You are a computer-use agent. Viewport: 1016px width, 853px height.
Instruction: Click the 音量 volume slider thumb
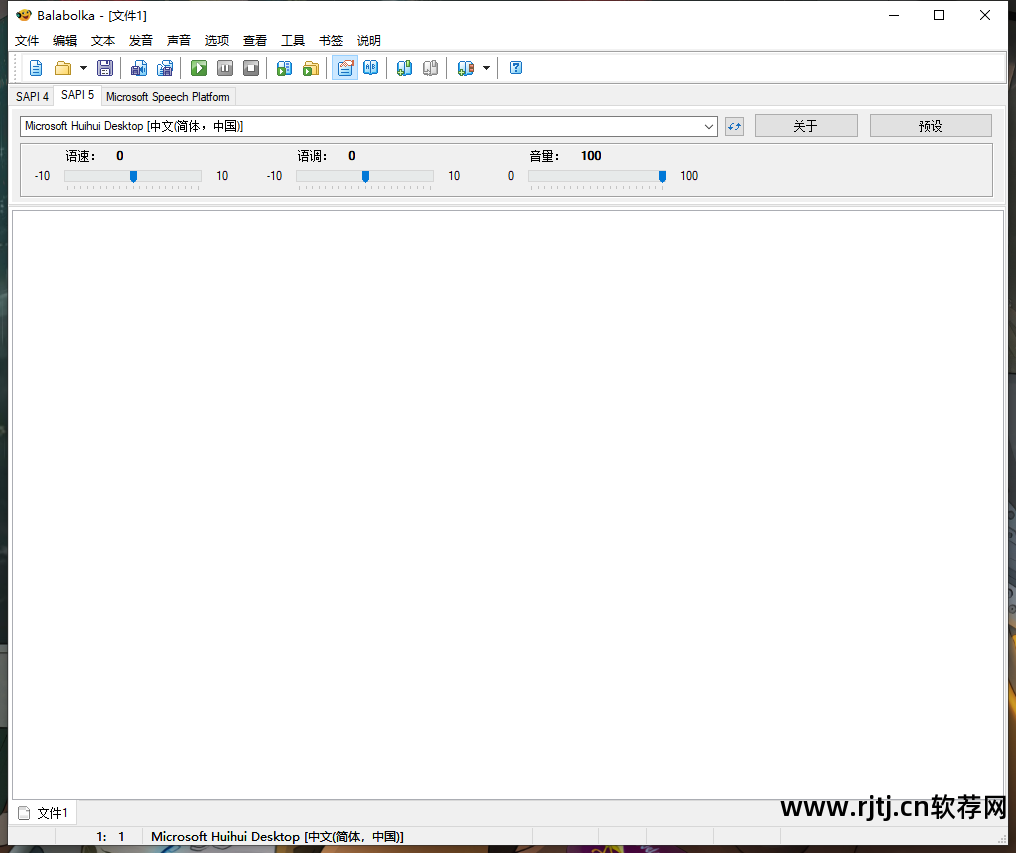click(662, 176)
